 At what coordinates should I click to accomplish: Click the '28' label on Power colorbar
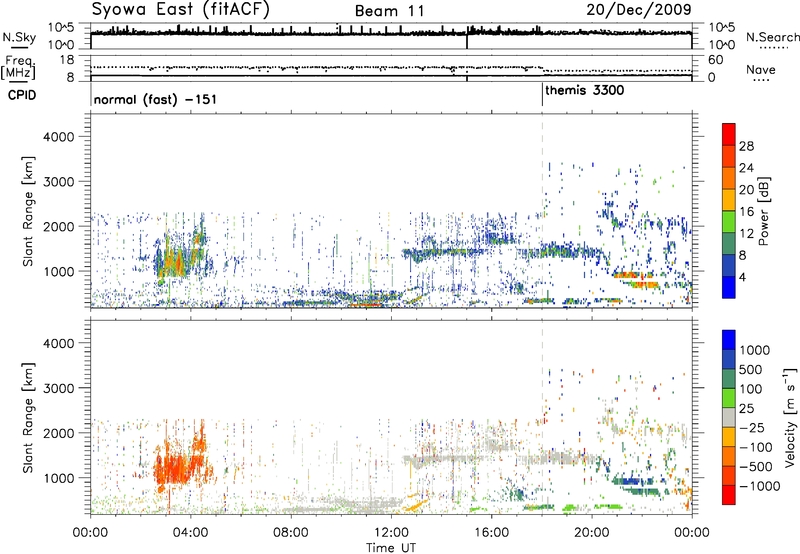(746, 146)
